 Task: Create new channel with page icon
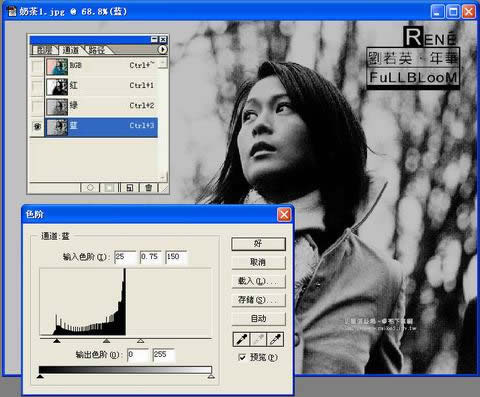point(129,188)
